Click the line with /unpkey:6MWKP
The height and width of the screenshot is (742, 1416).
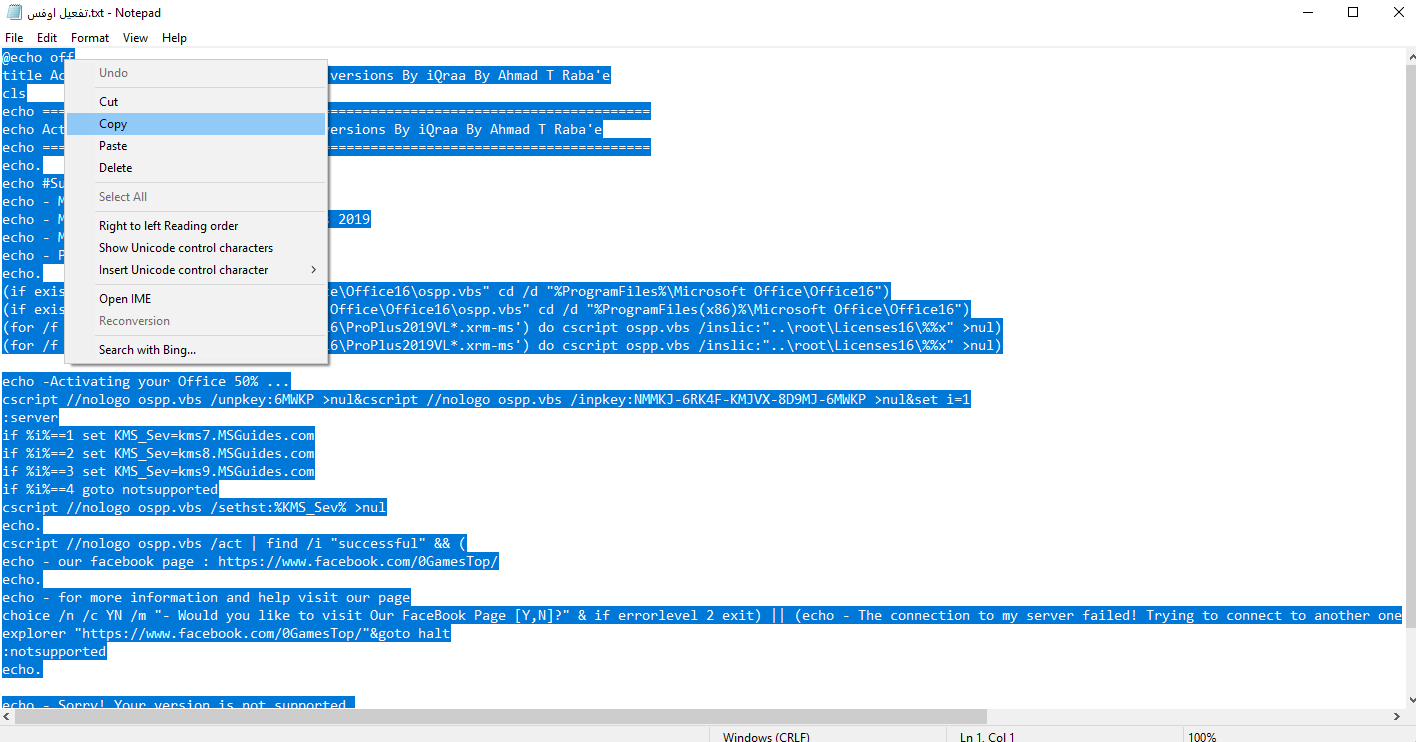[486, 400]
